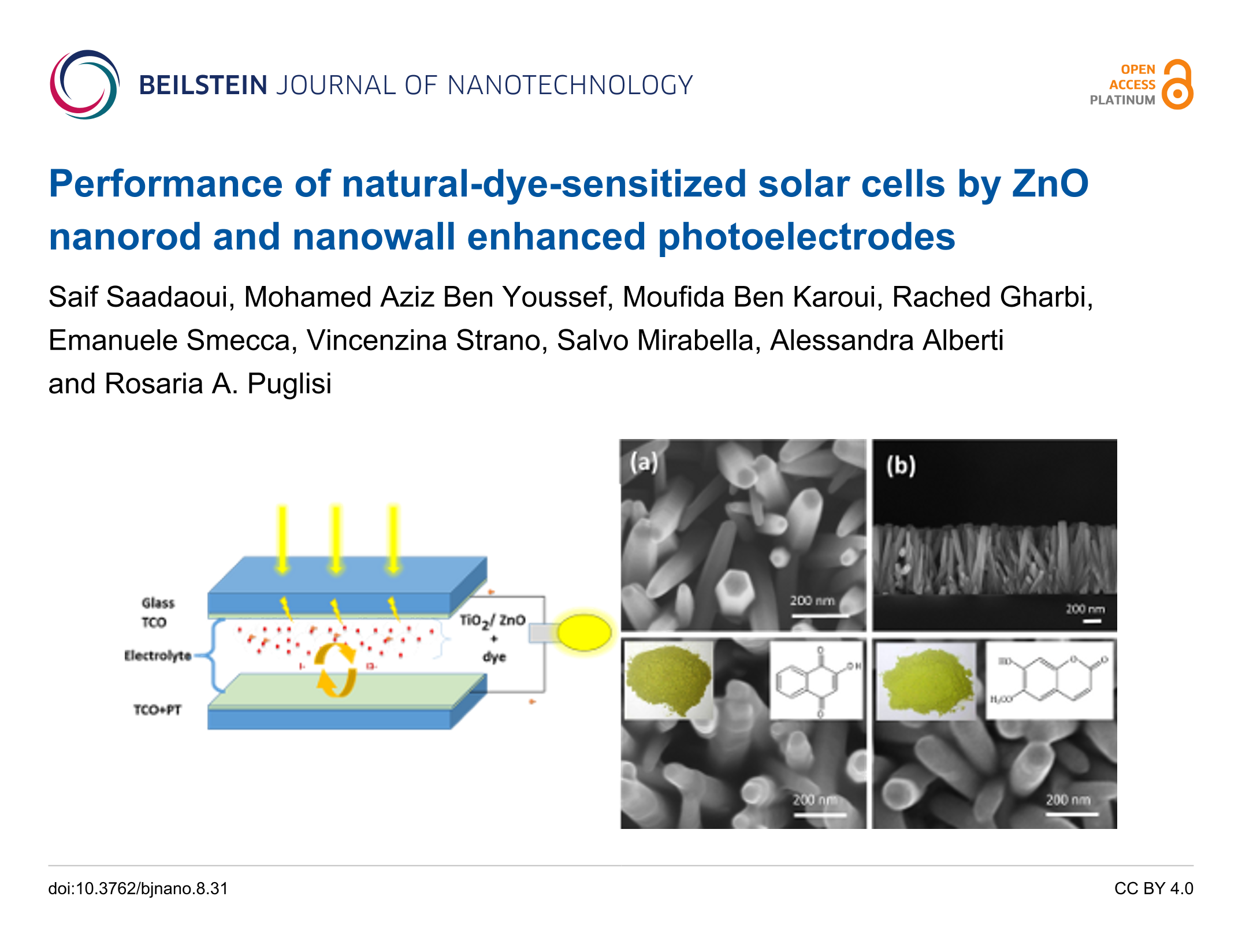Select author name Rosaria A. Puglisi
The width and height of the screenshot is (1242, 952).
pos(218,384)
